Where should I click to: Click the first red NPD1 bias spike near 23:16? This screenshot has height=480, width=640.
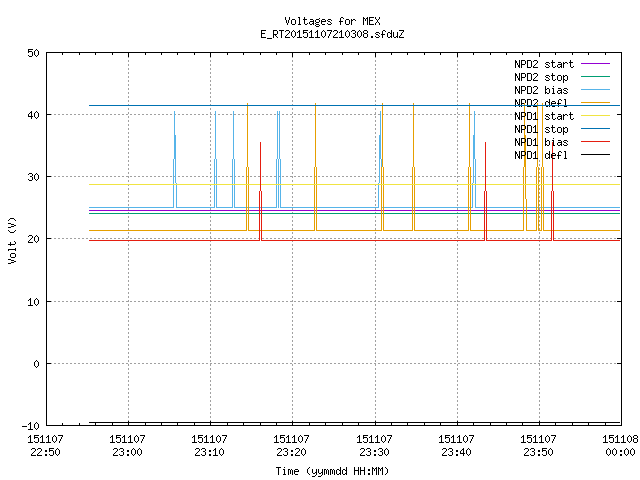260,191
